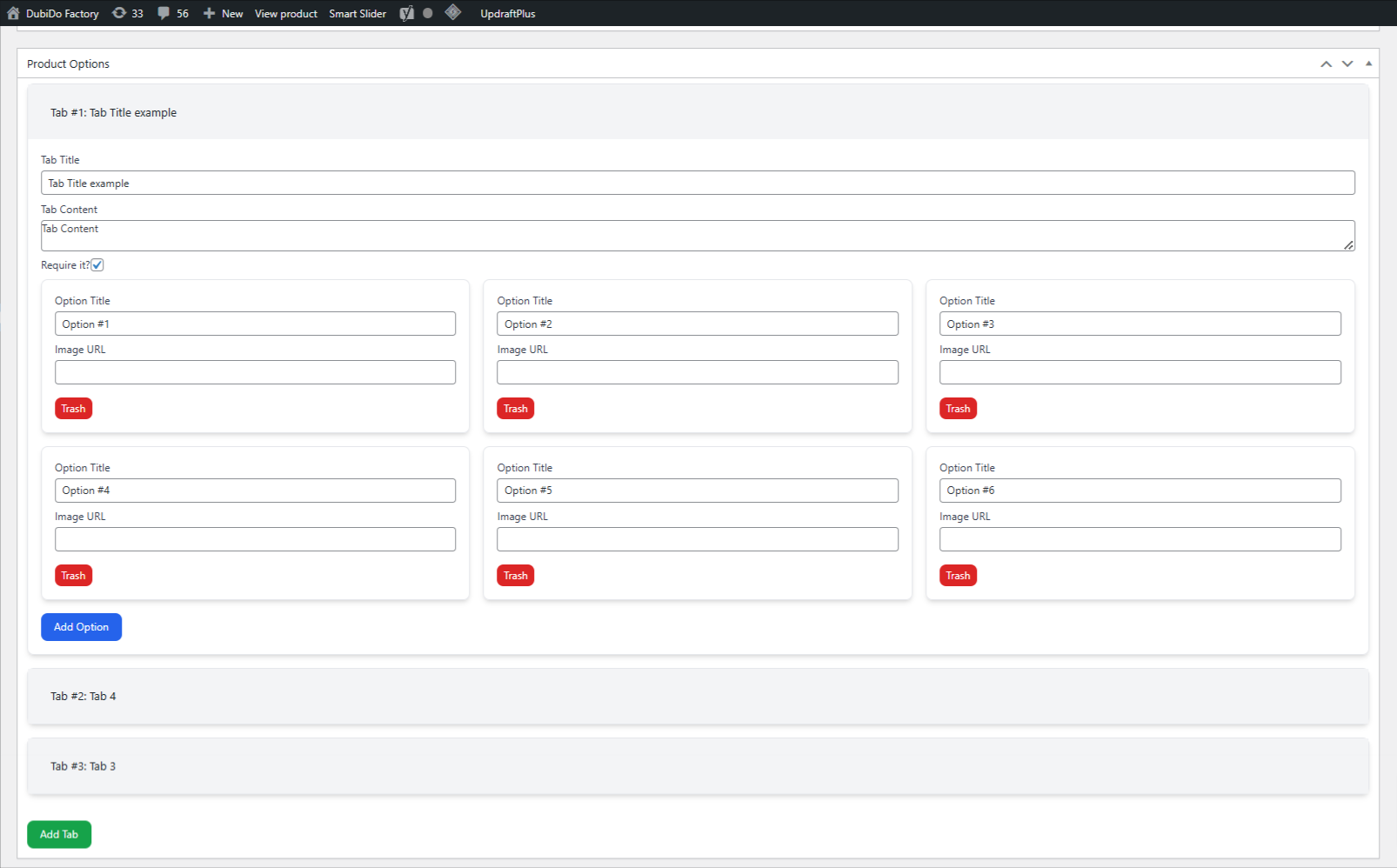Edit the Option #5 title field

pos(698,491)
